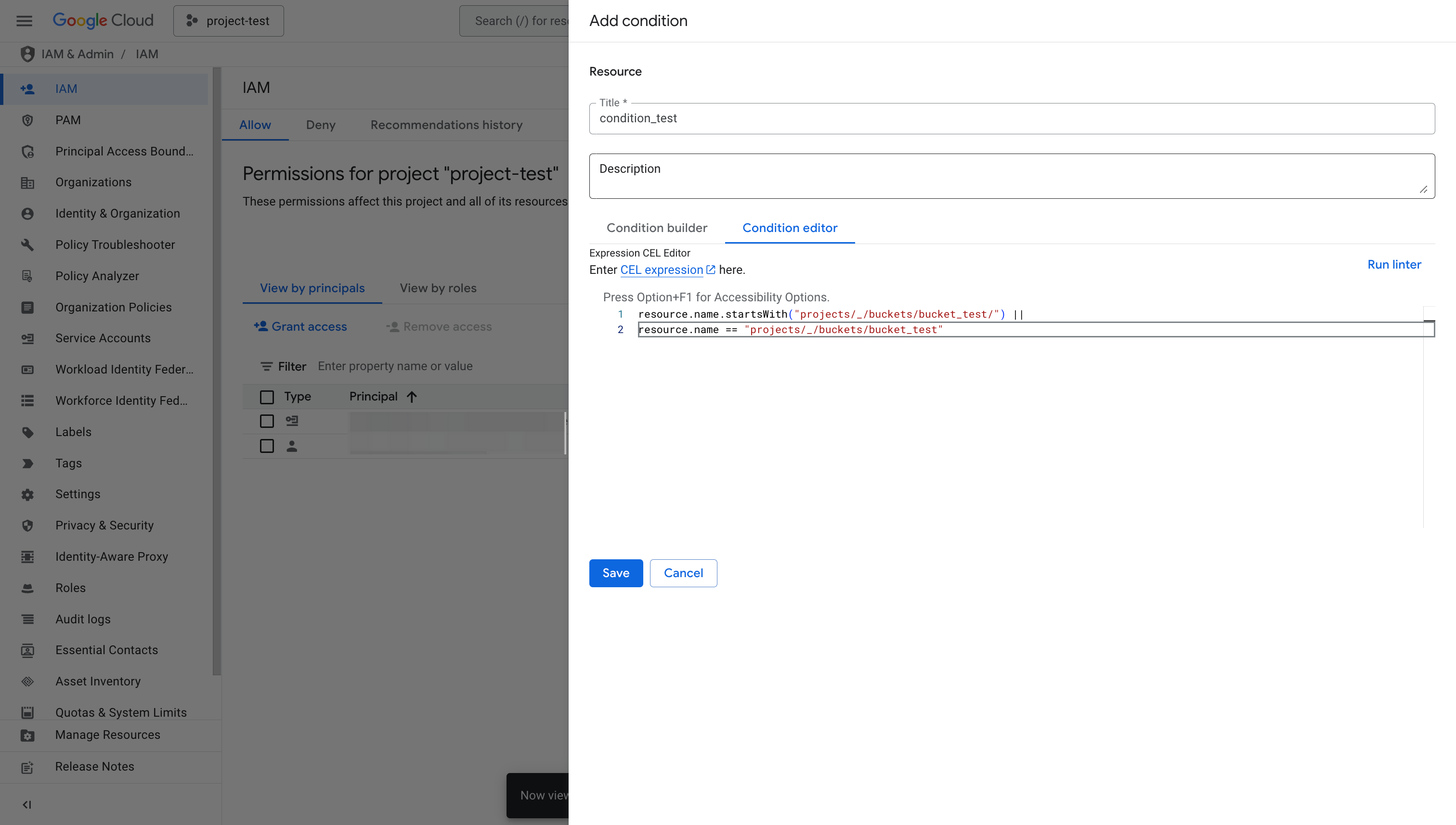Toggle the select-all checkbox in table header

(x=266, y=397)
